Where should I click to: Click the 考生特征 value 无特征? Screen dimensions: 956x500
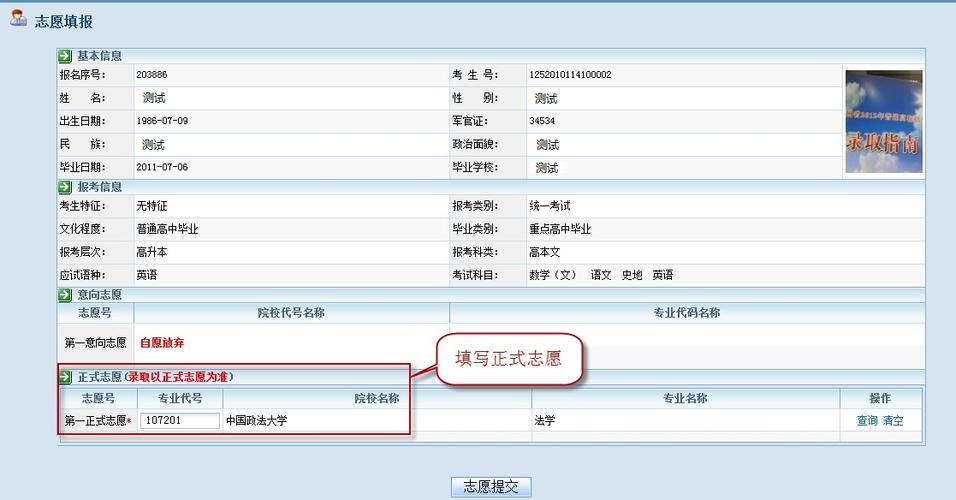151,206
